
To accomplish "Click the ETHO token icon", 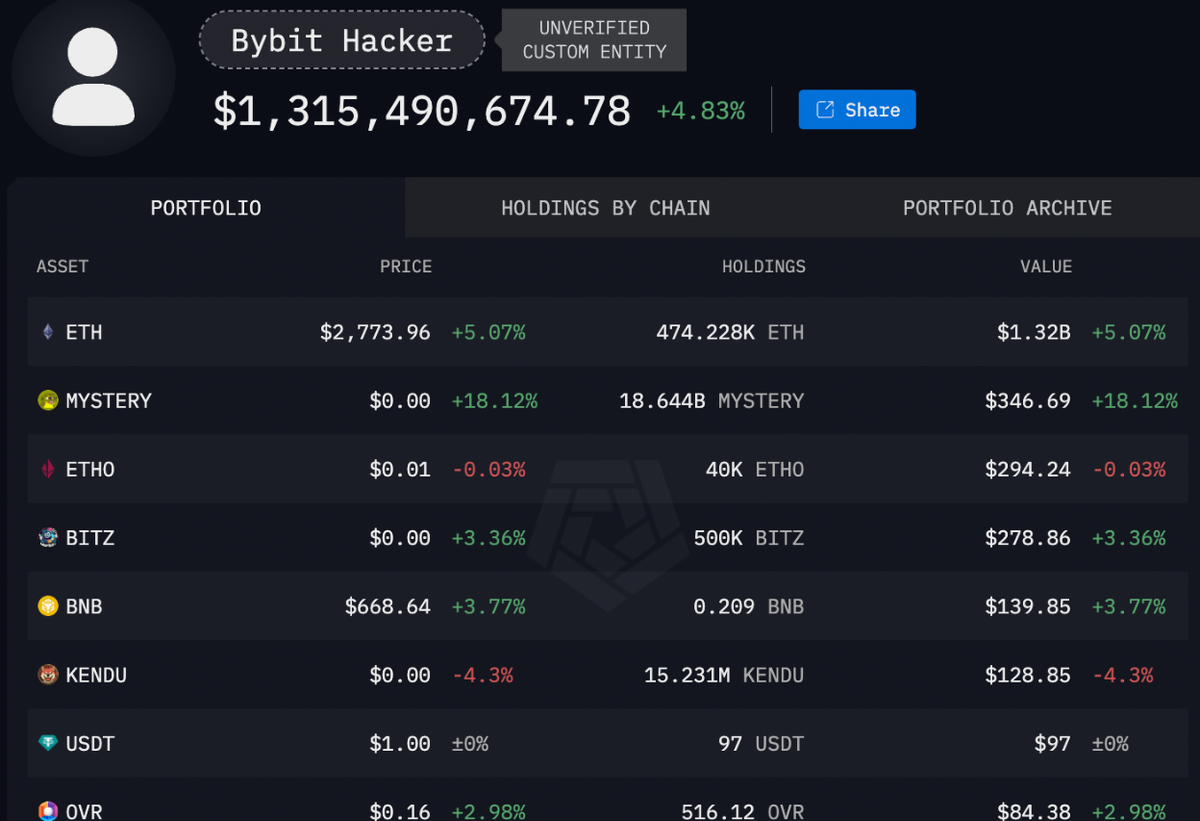I will (47, 469).
